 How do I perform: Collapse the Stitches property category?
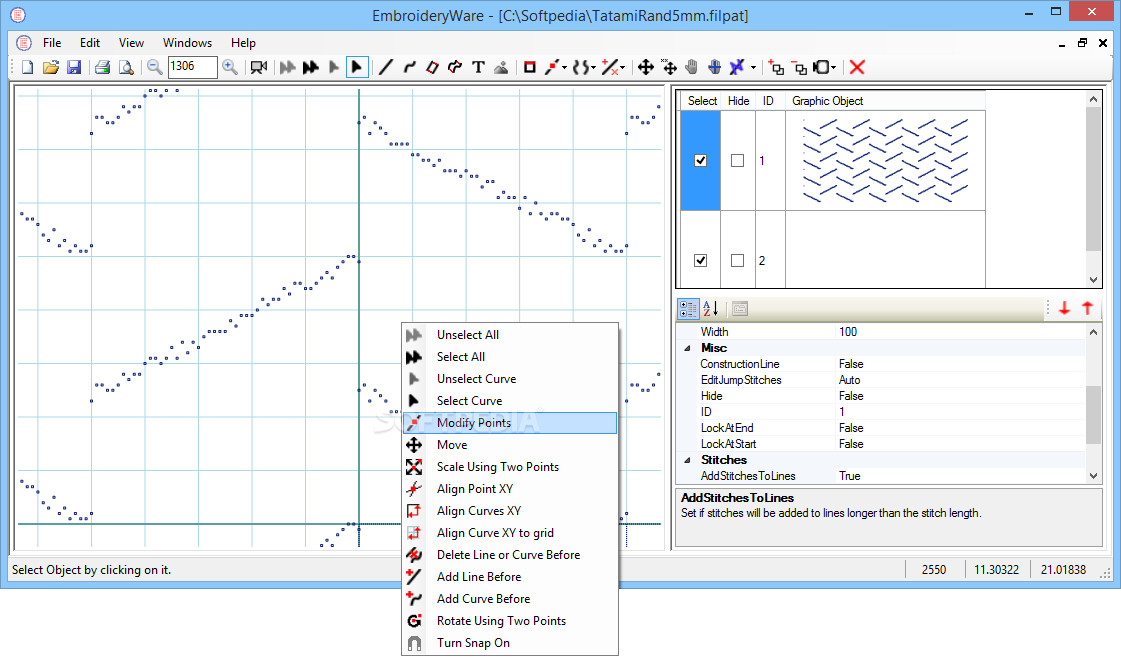pos(688,460)
